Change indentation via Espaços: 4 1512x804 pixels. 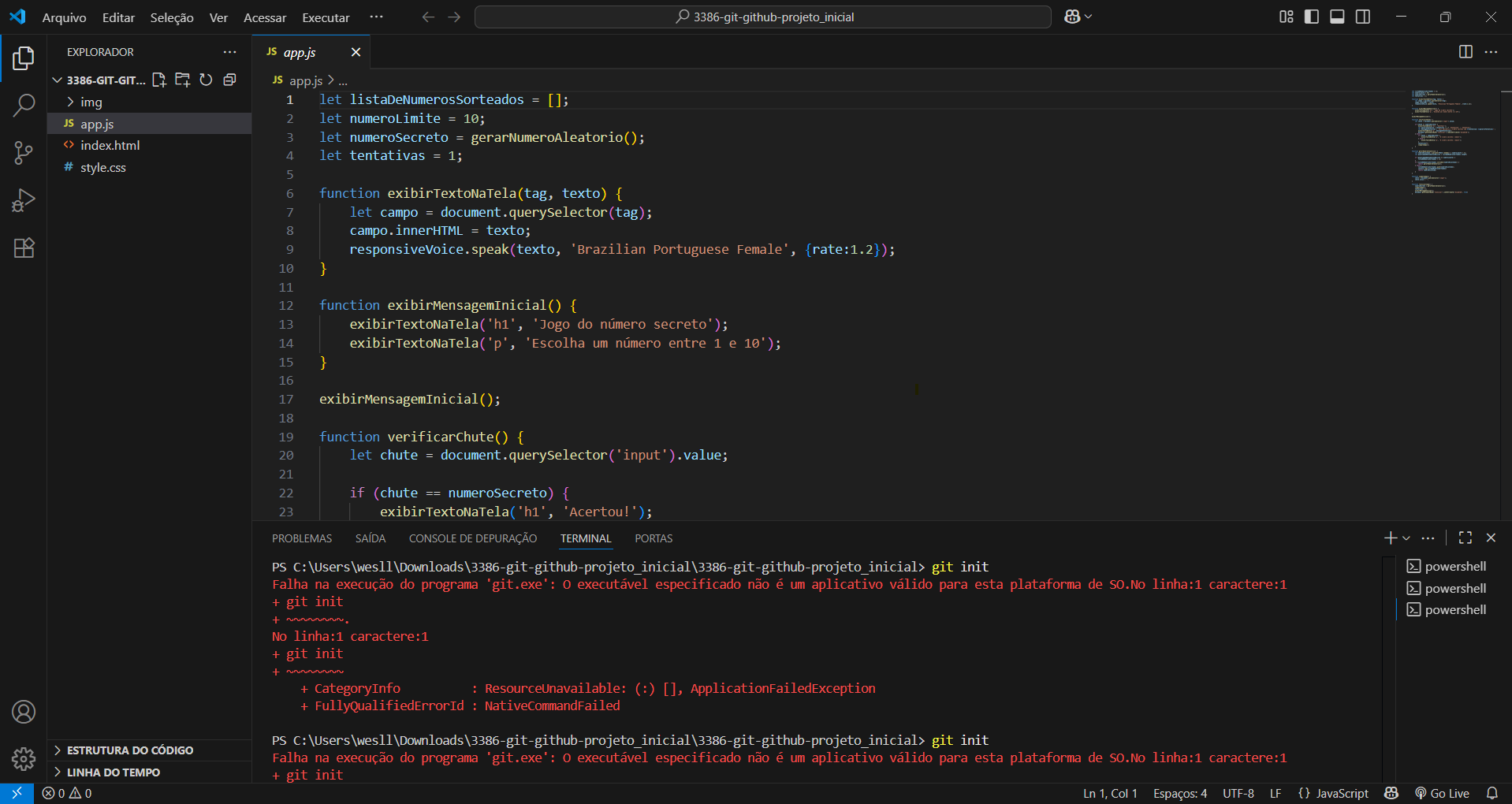pos(1180,793)
